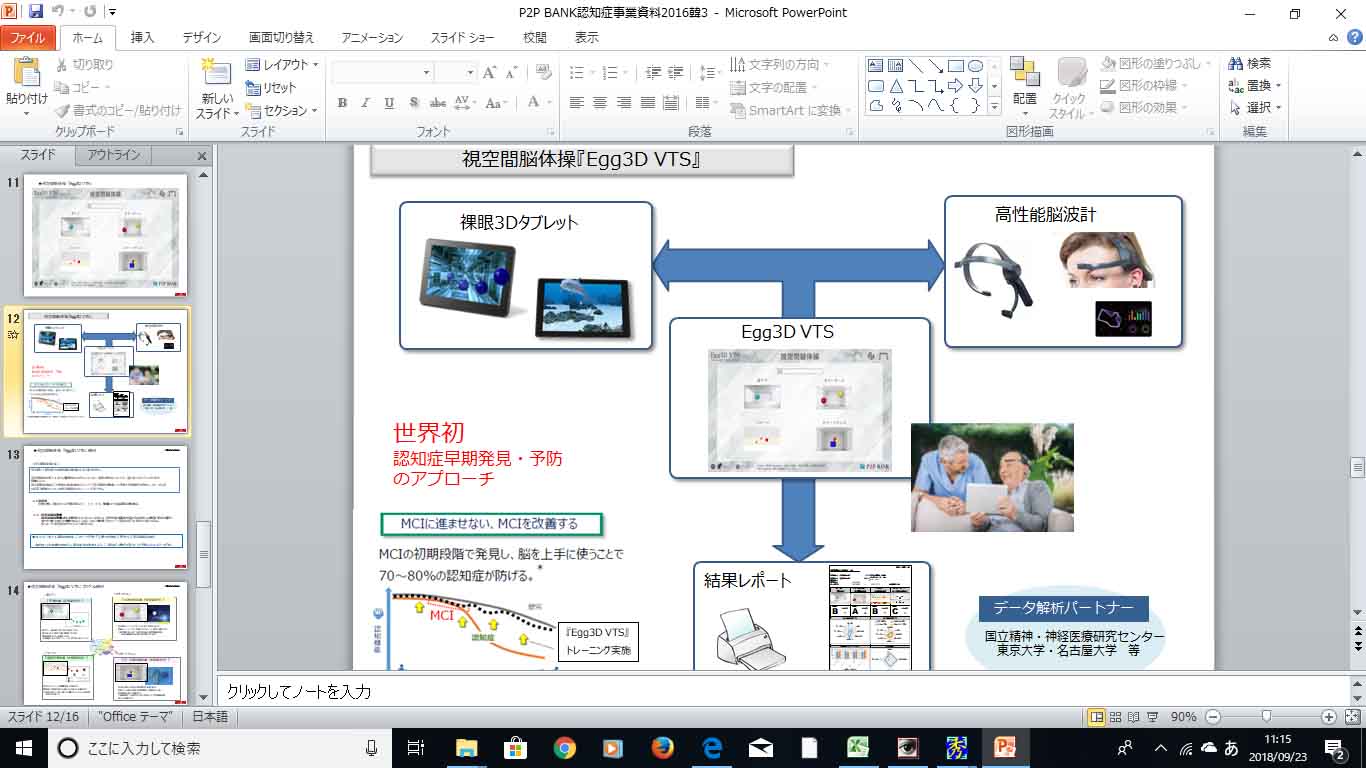Switch to the Design (デザイン) tab

pos(202,38)
